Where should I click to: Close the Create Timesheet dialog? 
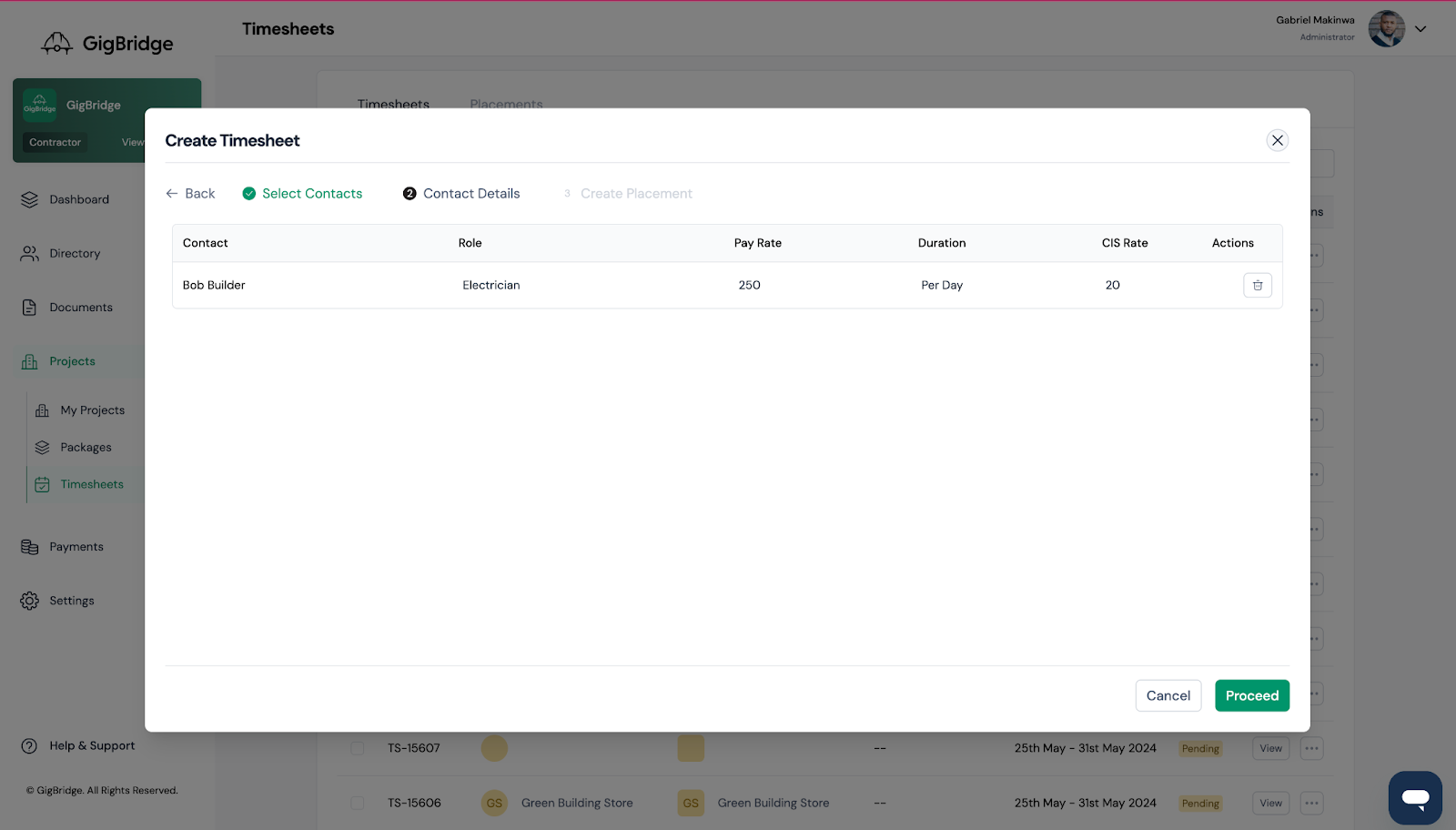click(1278, 140)
